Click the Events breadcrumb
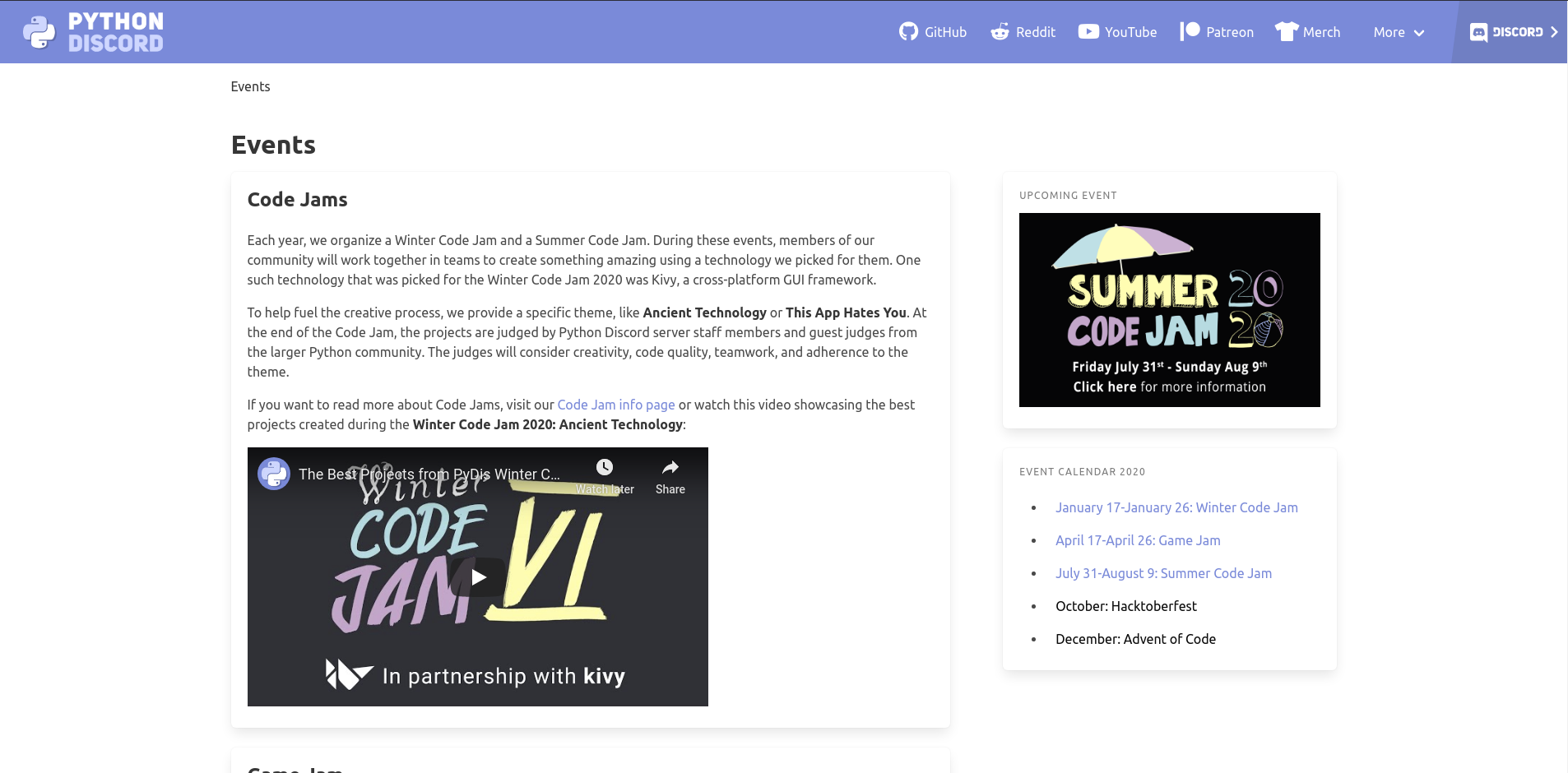Viewport: 1568px width, 773px height. tap(250, 86)
